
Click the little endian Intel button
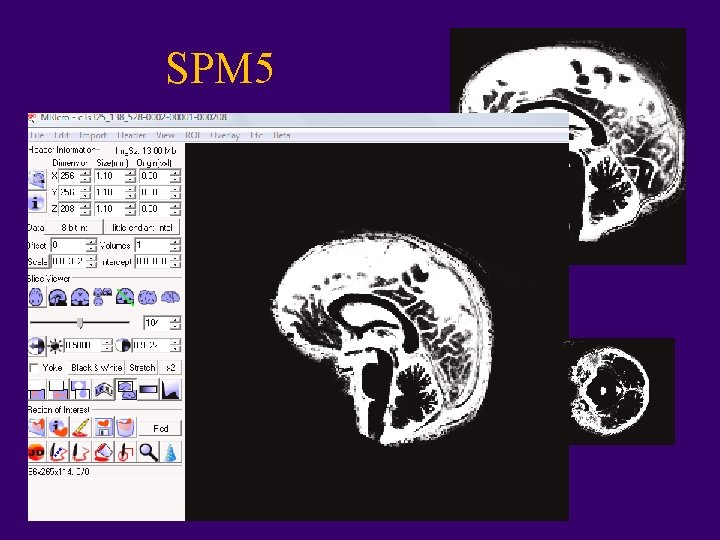point(142,228)
